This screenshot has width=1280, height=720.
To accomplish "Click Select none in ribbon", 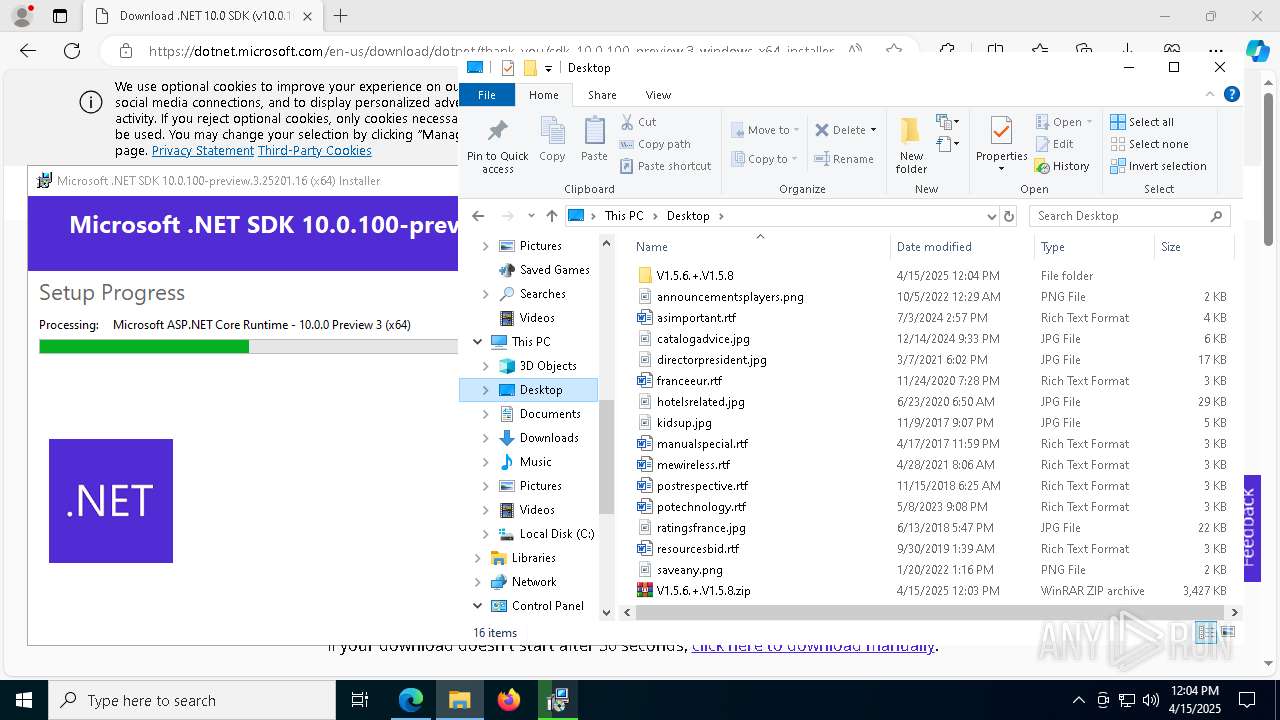I will point(1149,144).
